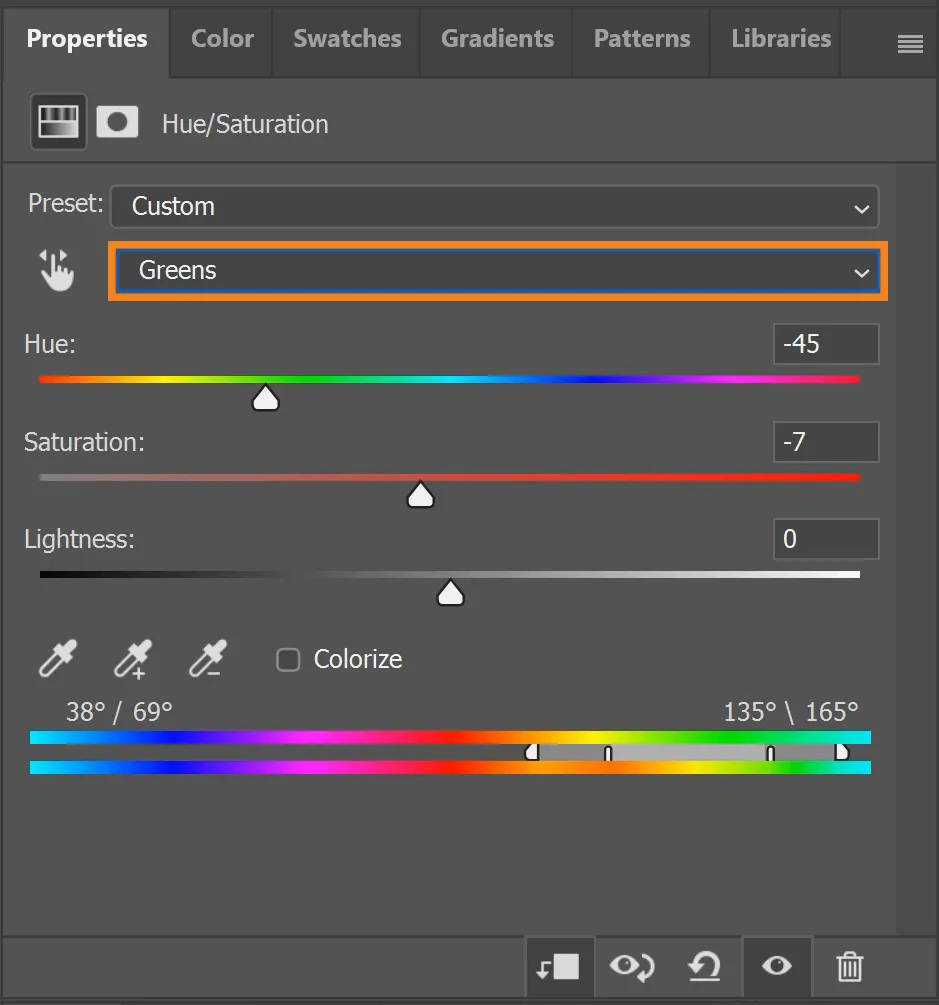Delete this adjustment layer
Screen dimensions: 939x1005
[849, 966]
